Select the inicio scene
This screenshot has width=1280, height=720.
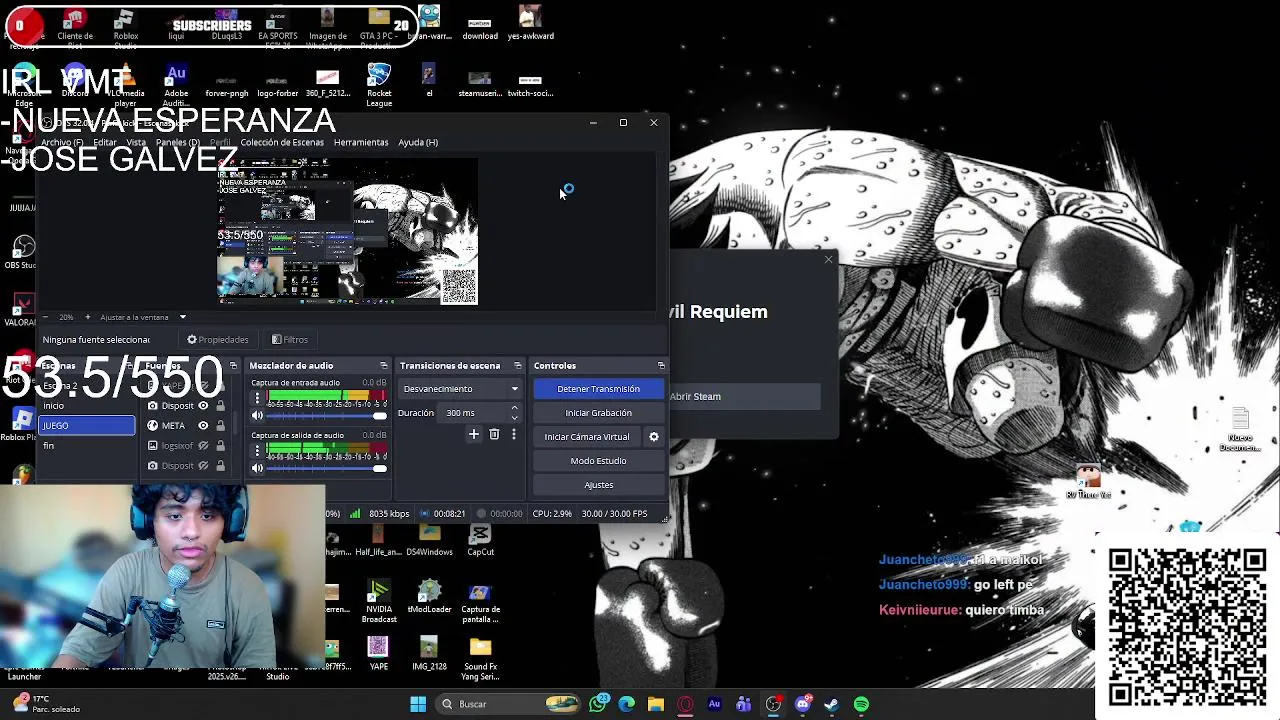point(86,406)
